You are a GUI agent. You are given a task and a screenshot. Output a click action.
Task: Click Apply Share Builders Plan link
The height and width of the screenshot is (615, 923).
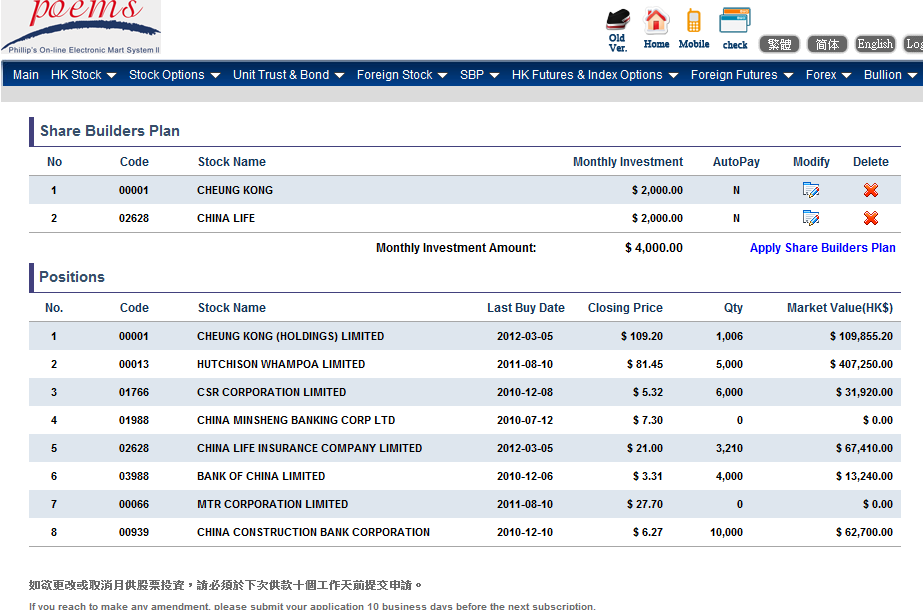tap(822, 248)
